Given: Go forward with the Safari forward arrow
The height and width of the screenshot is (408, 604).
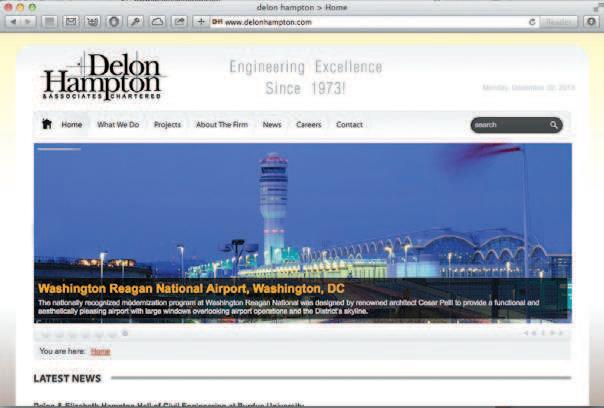Looking at the screenshot, I should click(x=27, y=22).
